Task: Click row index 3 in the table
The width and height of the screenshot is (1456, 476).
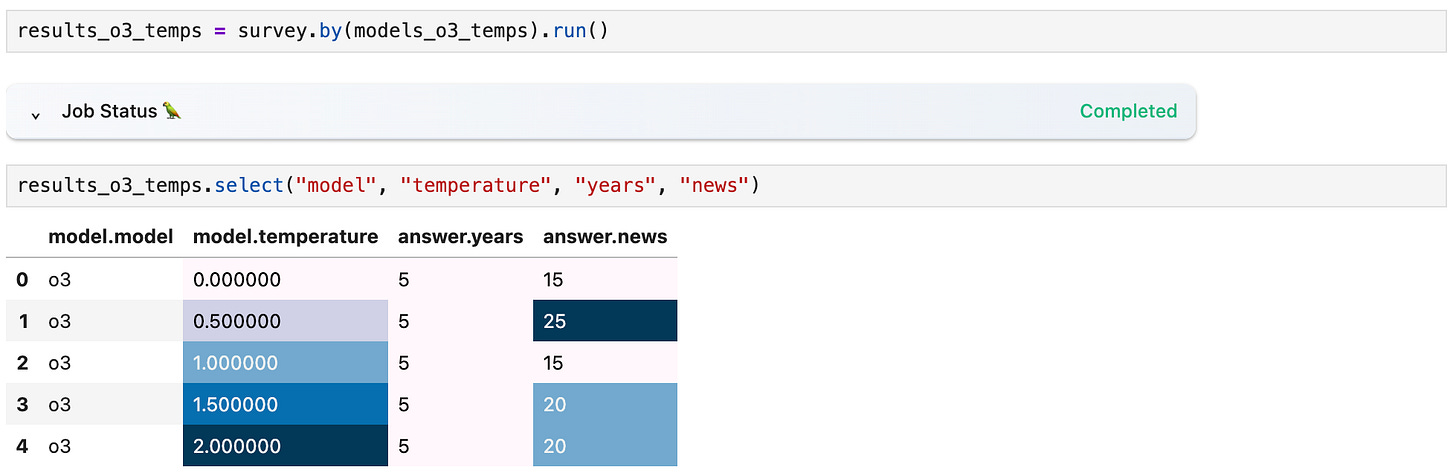Action: (x=22, y=404)
